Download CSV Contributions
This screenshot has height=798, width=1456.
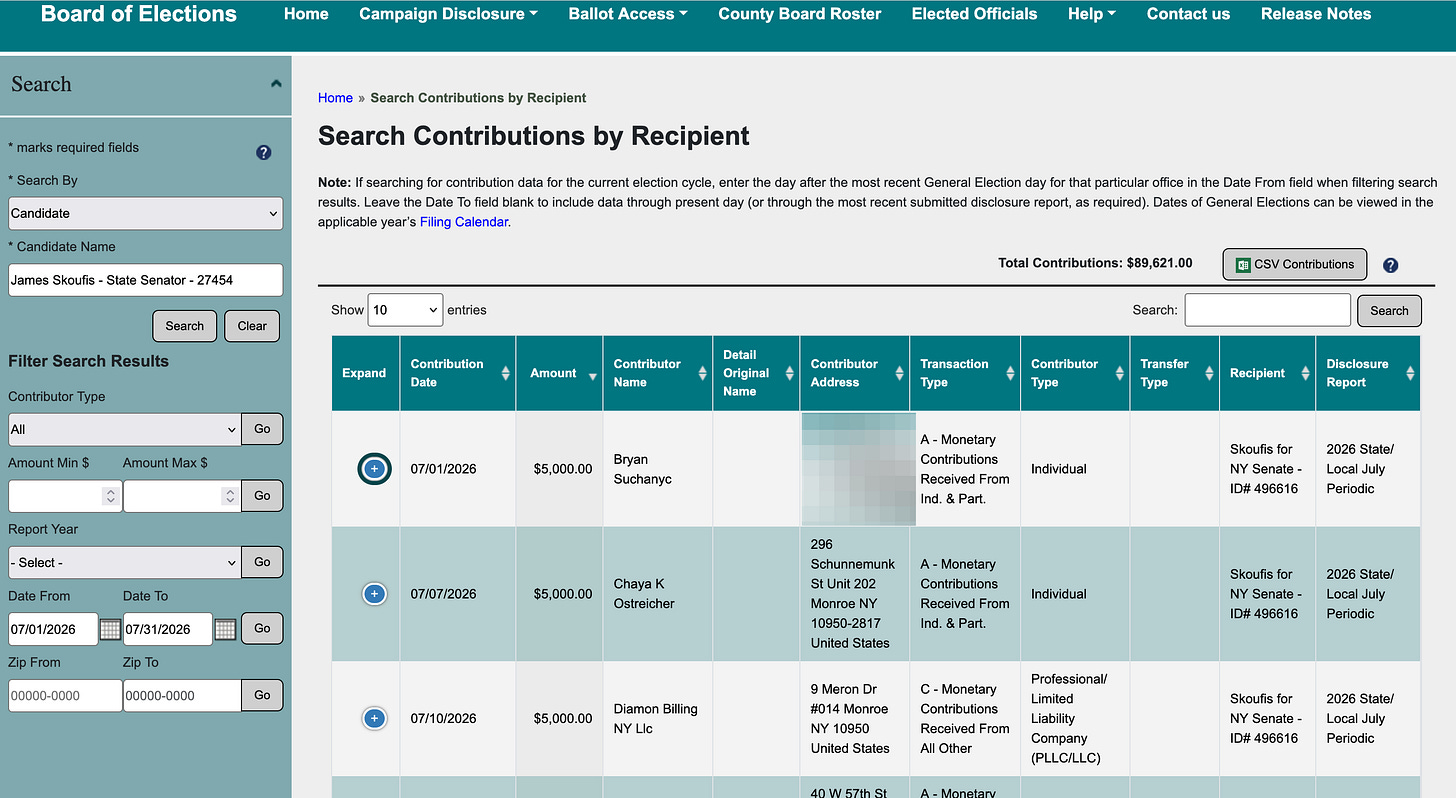point(1294,264)
